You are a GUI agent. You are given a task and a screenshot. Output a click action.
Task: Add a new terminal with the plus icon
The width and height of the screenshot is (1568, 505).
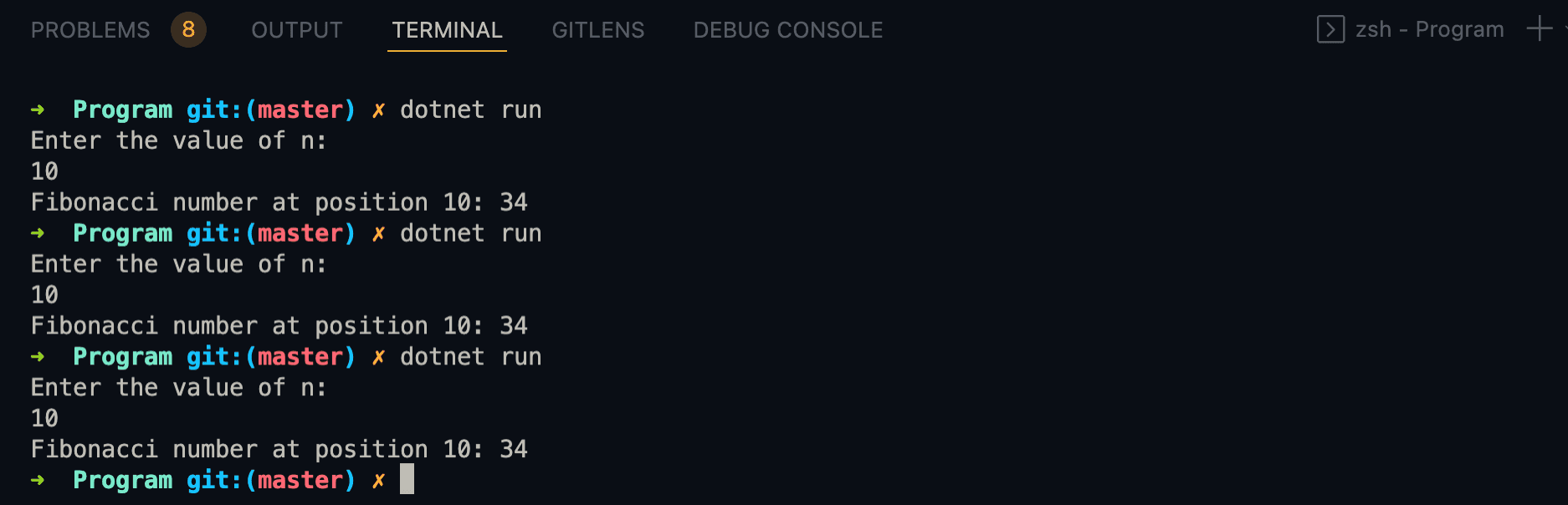(1540, 29)
